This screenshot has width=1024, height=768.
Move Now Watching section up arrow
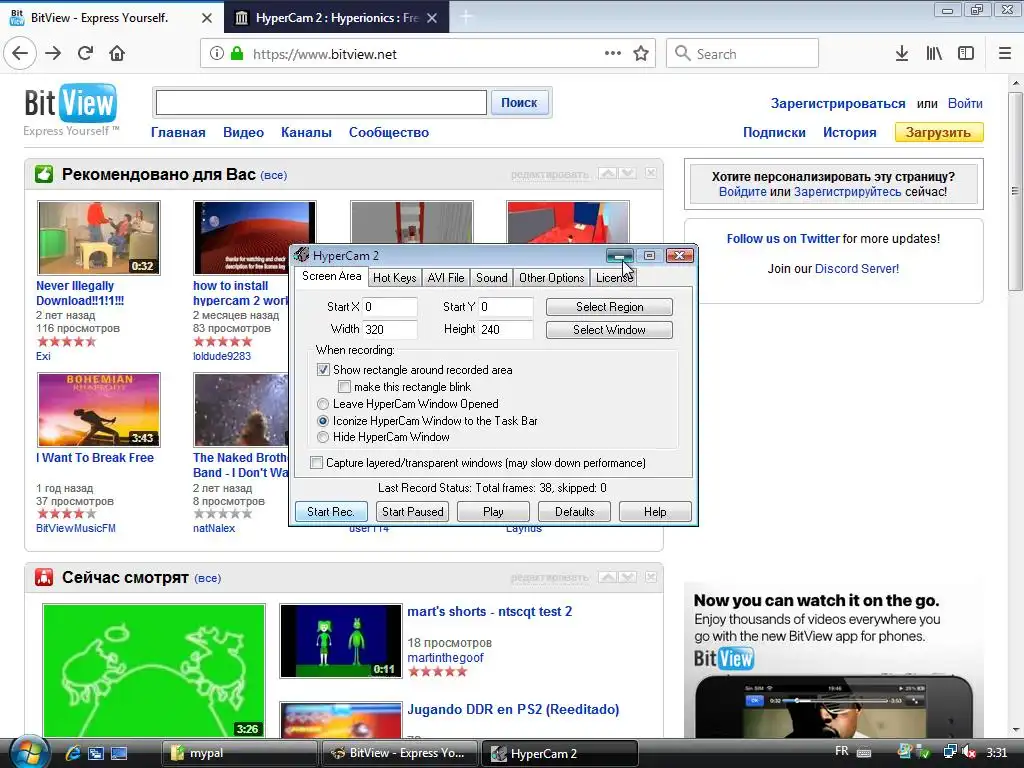[x=607, y=577]
